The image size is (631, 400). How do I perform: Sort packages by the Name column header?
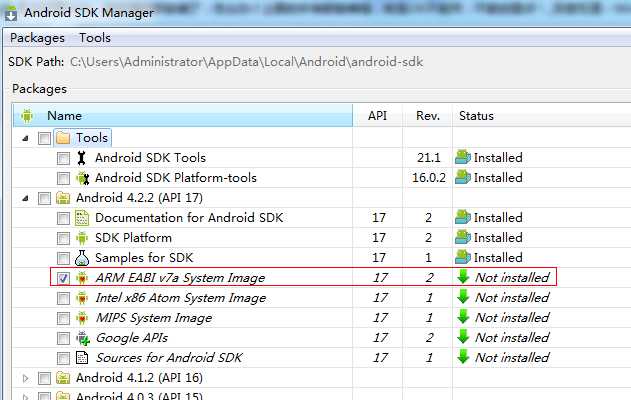coord(183,116)
